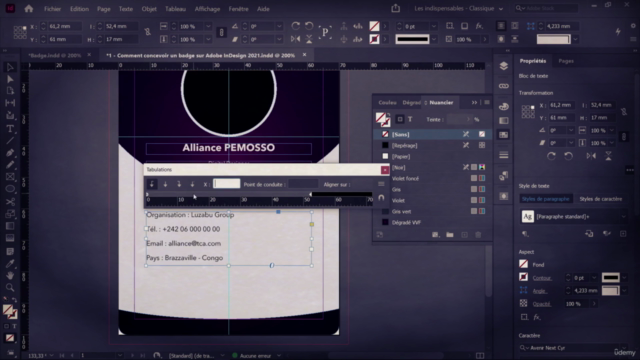Close the Tabulations panel
The image size is (640, 360).
384,170
